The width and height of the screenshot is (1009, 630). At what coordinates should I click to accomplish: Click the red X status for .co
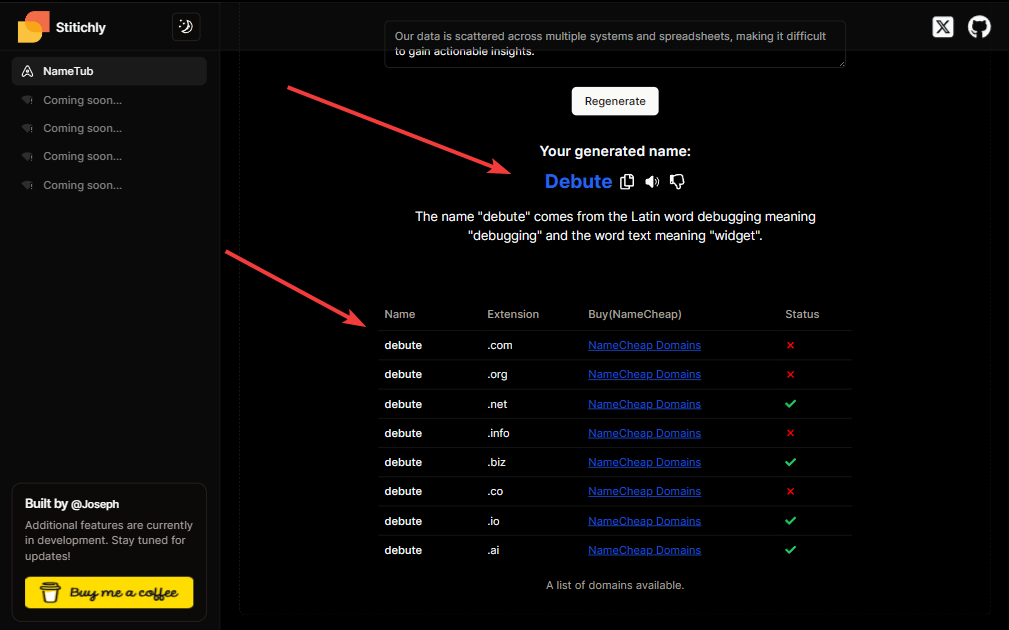click(790, 491)
